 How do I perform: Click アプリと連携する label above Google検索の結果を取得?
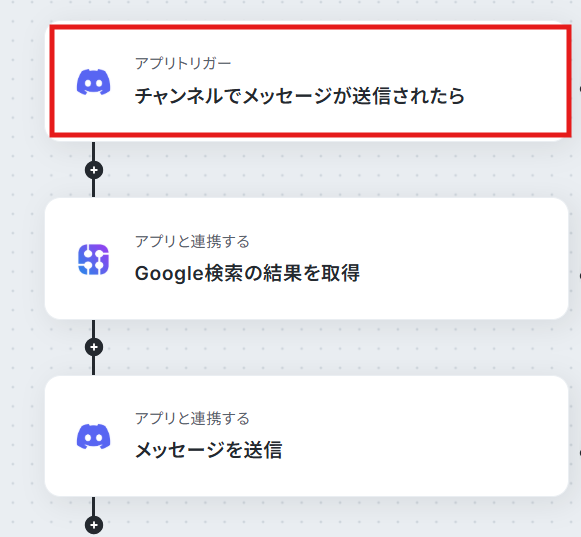(x=192, y=241)
